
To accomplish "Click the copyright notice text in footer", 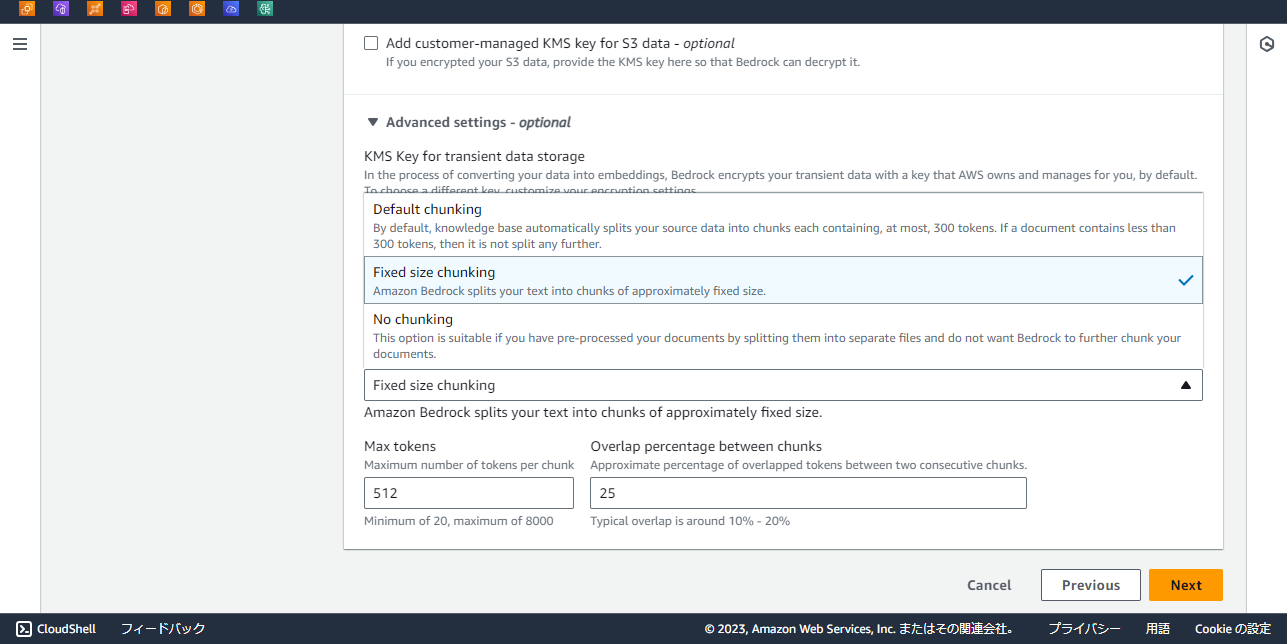I will (x=859, y=629).
